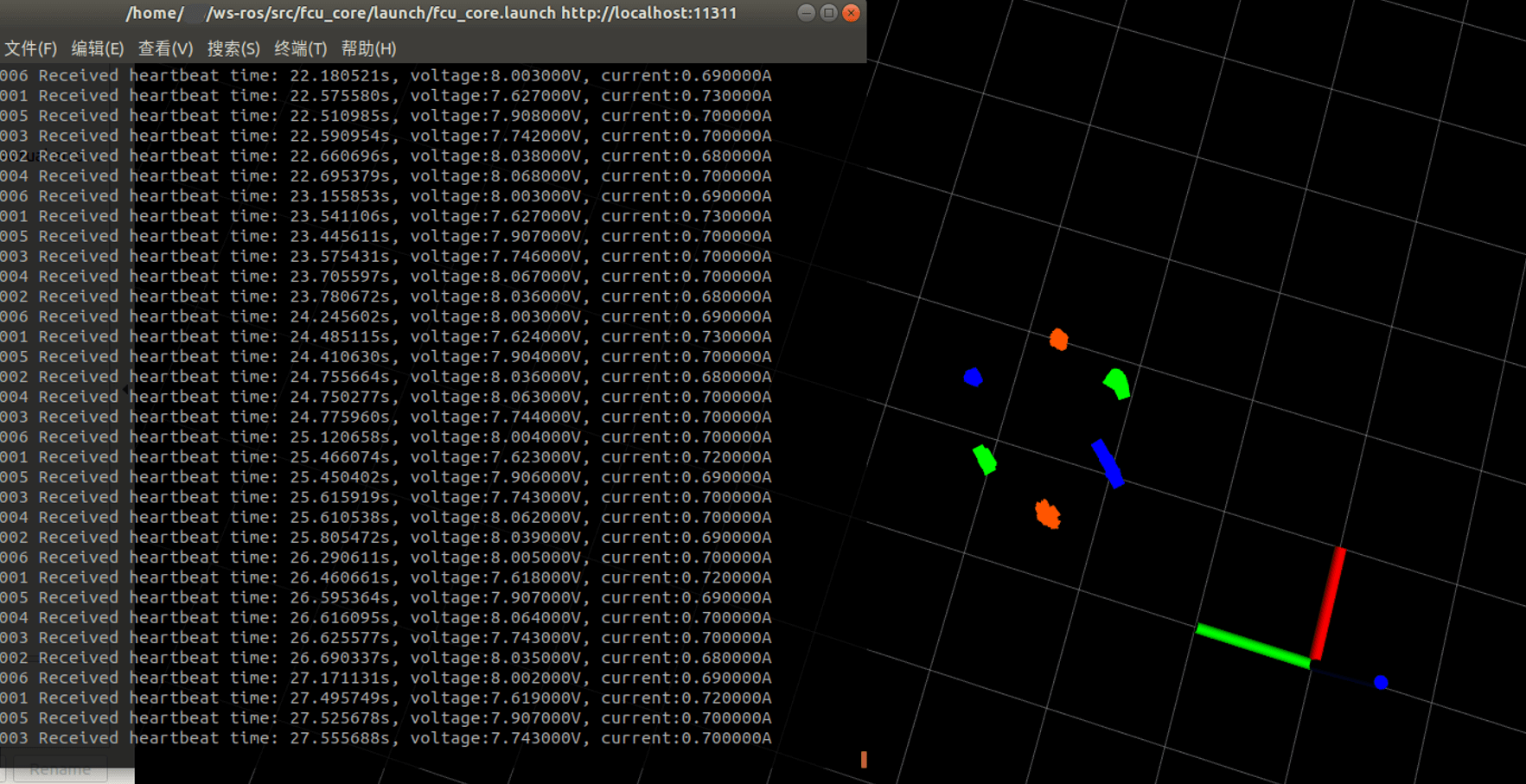Minimize the fcu_core.launch terminal window
Image resolution: width=1526 pixels, height=784 pixels.
coord(806,13)
